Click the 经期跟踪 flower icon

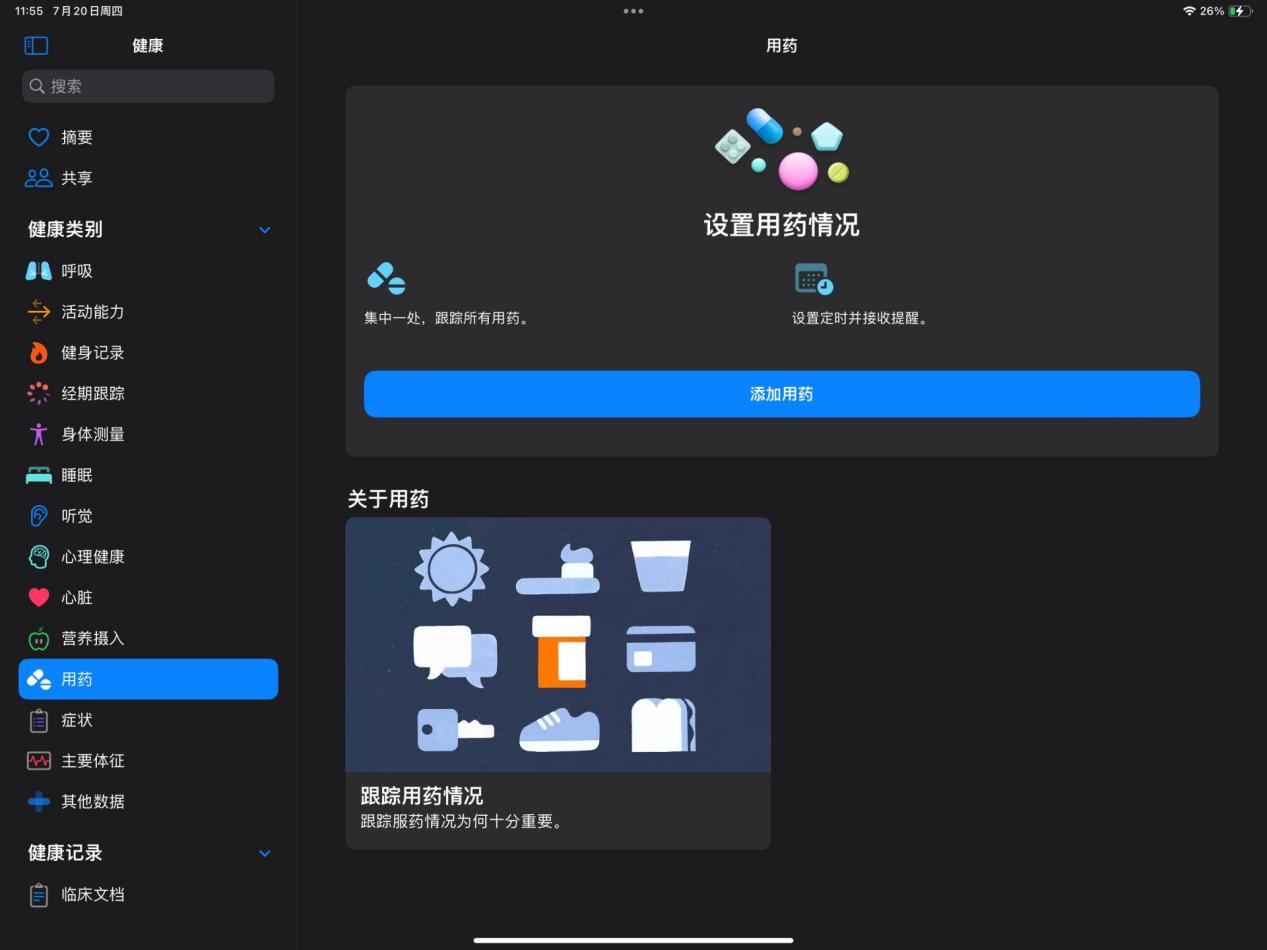tap(37, 393)
